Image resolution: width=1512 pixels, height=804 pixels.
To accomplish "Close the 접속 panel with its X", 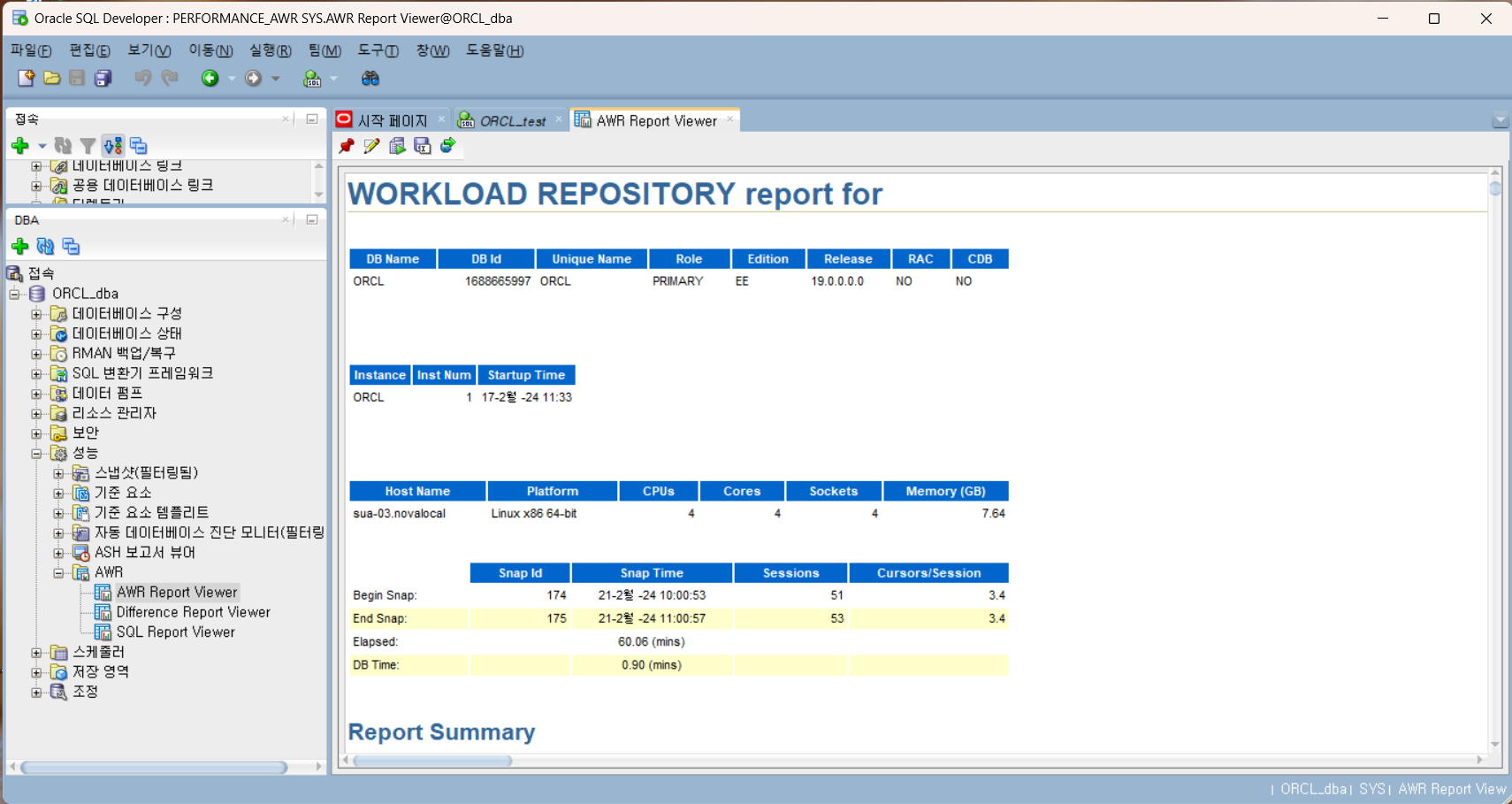I will pyautogui.click(x=286, y=119).
